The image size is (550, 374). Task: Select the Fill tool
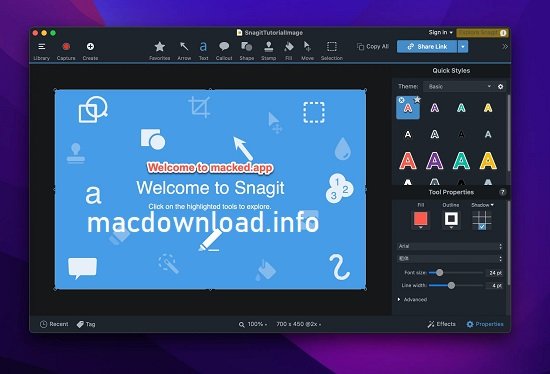tap(289, 51)
